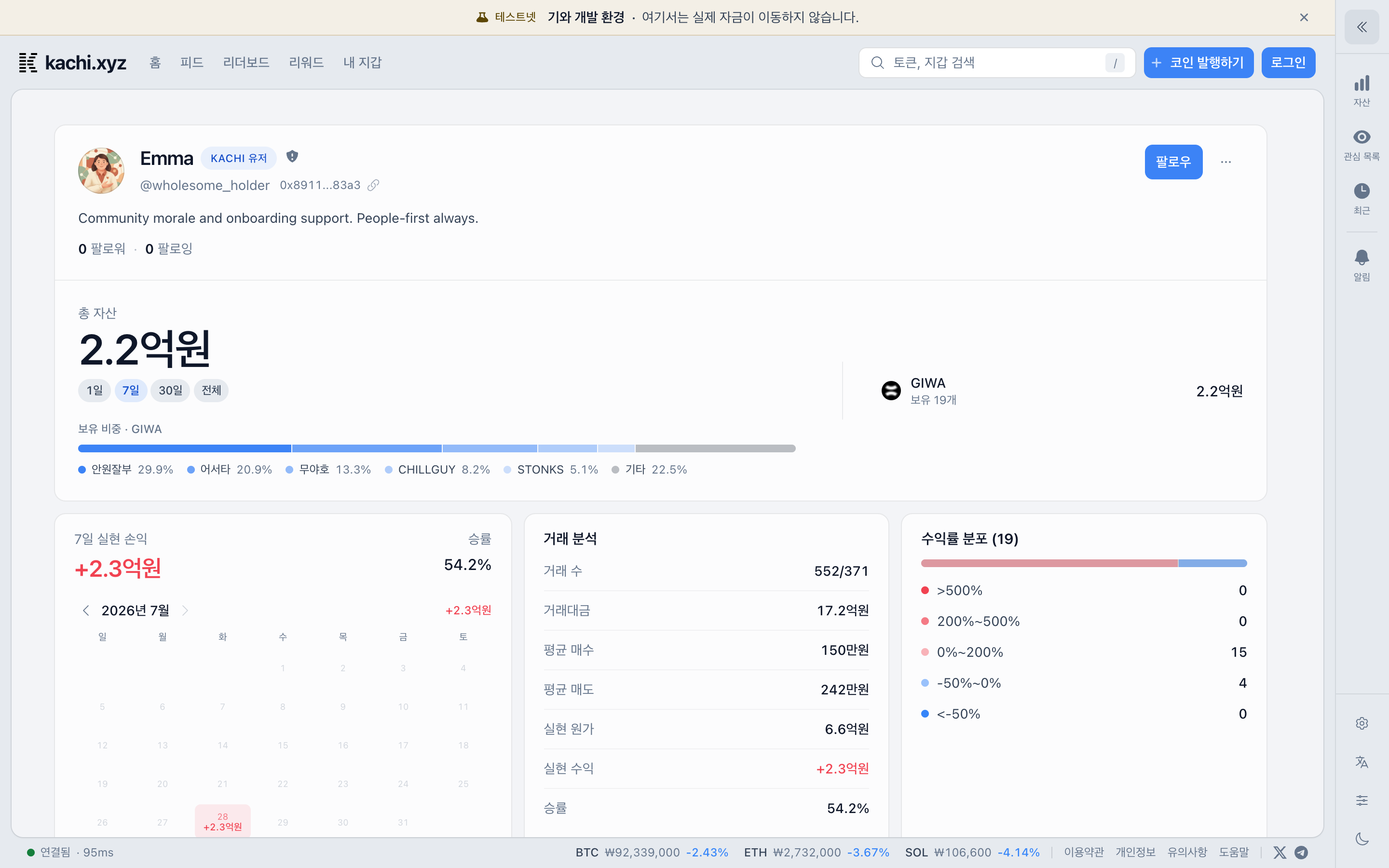Click the 안원잘부 29.9% legend entry
The width and height of the screenshot is (1389, 868).
point(126,470)
